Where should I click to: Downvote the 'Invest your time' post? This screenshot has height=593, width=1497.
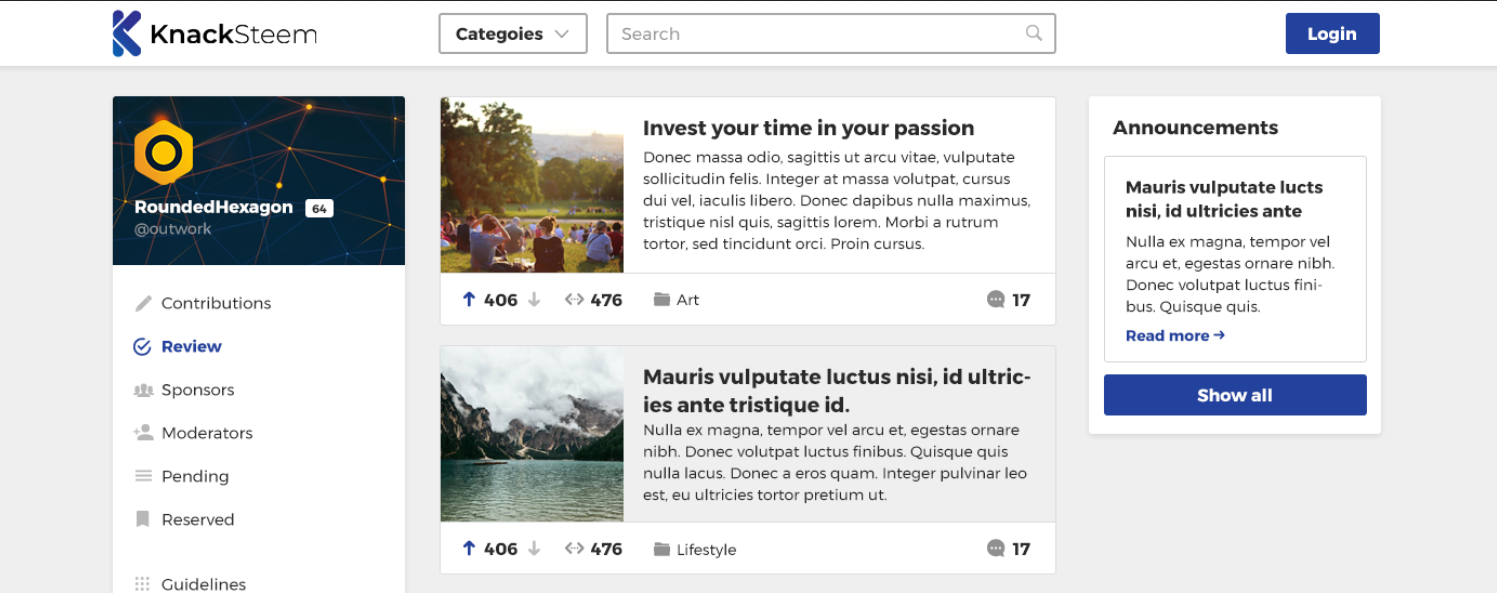coord(534,299)
